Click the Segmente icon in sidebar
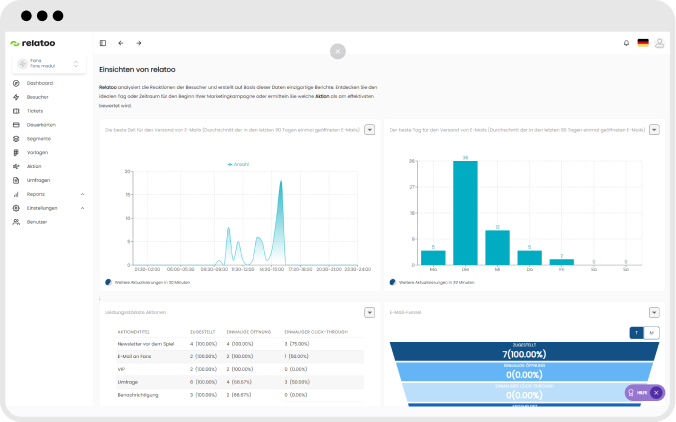This screenshot has width=676, height=422. pyautogui.click(x=16, y=139)
